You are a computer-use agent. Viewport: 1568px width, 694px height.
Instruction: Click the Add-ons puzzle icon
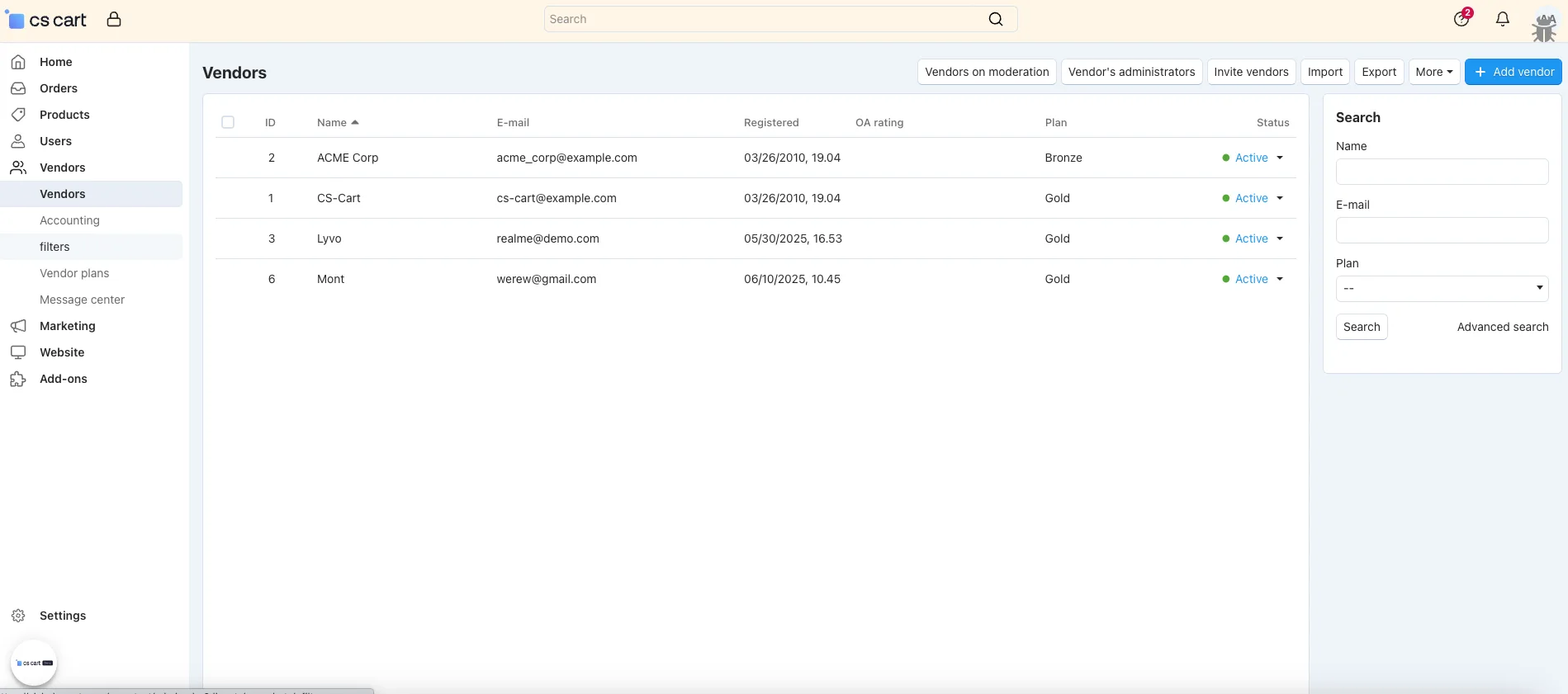18,379
